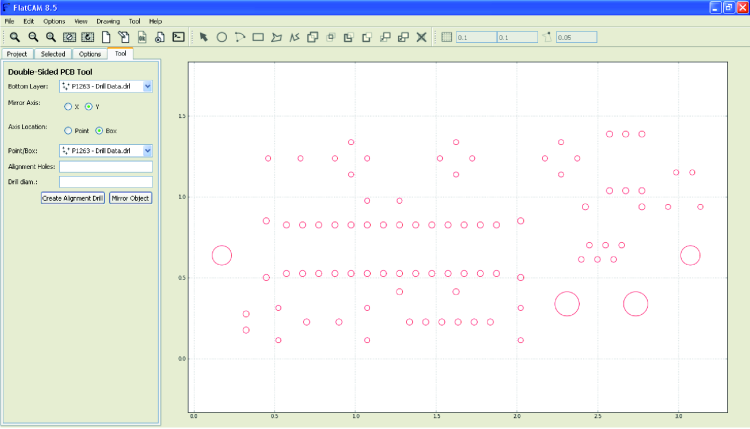The height and width of the screenshot is (429, 750).
Task: Switch to the Options tab
Action: pos(90,54)
